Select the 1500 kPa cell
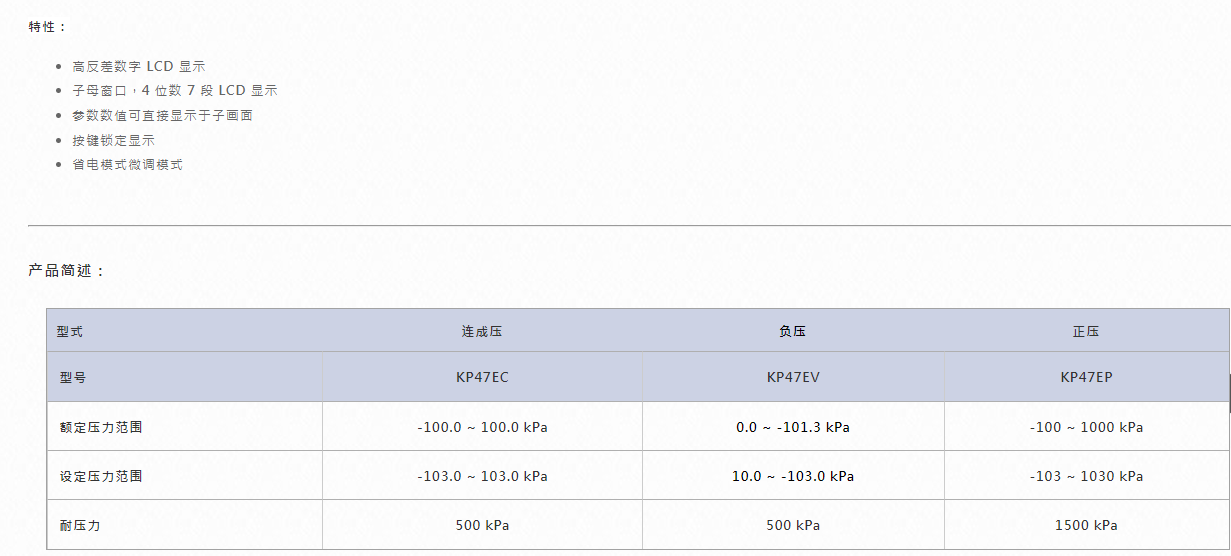This screenshot has height=556, width=1231. [x=1087, y=525]
